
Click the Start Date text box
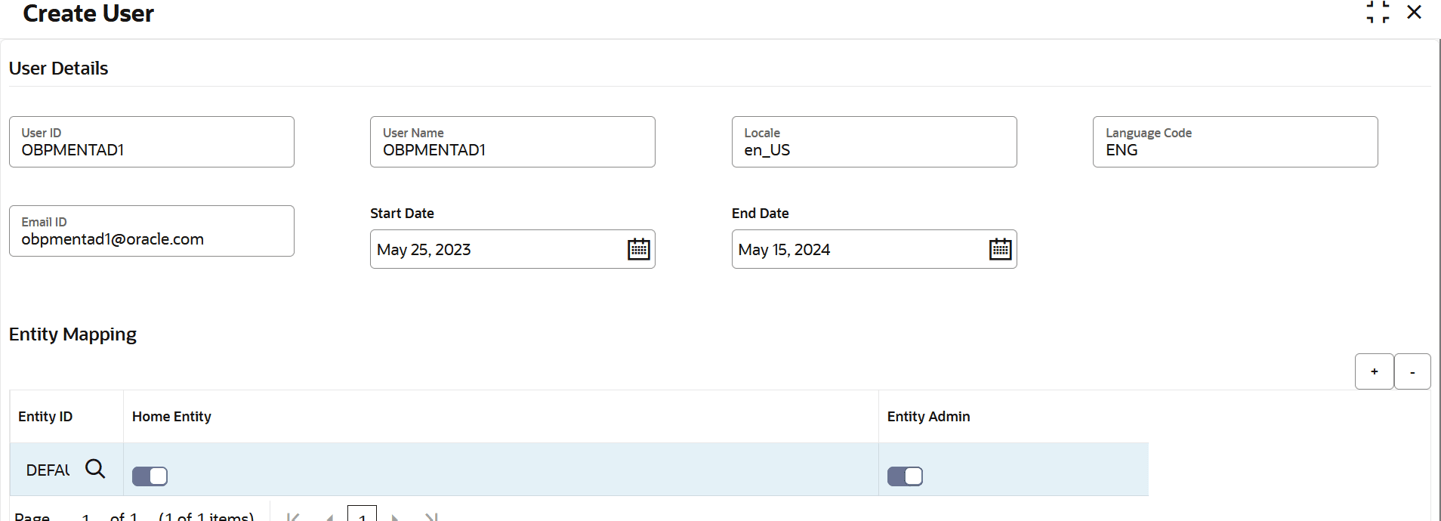[495, 249]
